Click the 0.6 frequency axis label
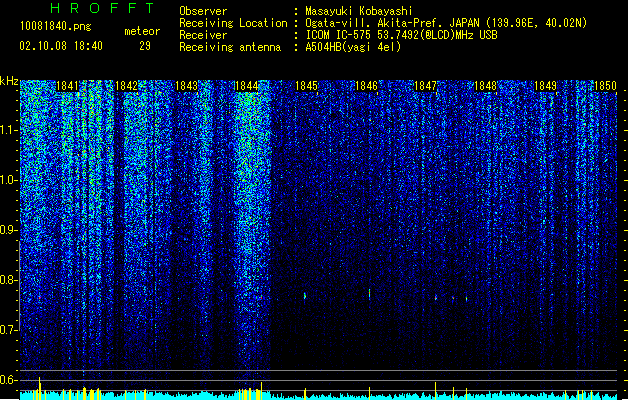629x400 pixels. pos(8,380)
